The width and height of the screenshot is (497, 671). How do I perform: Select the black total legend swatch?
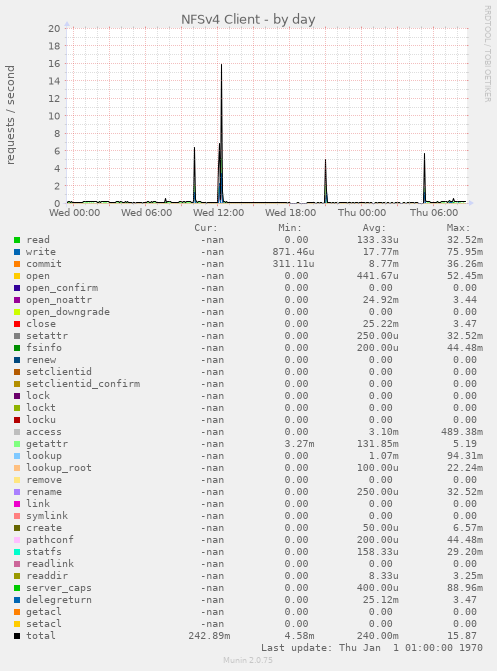coord(17,636)
